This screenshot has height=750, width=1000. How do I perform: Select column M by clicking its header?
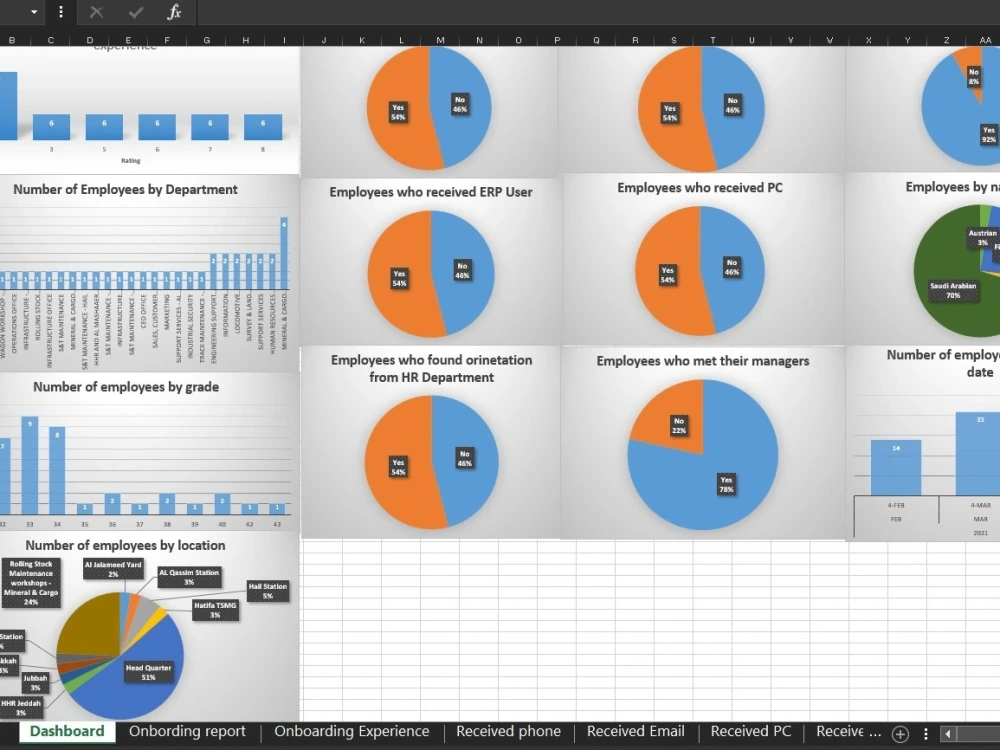[440, 41]
